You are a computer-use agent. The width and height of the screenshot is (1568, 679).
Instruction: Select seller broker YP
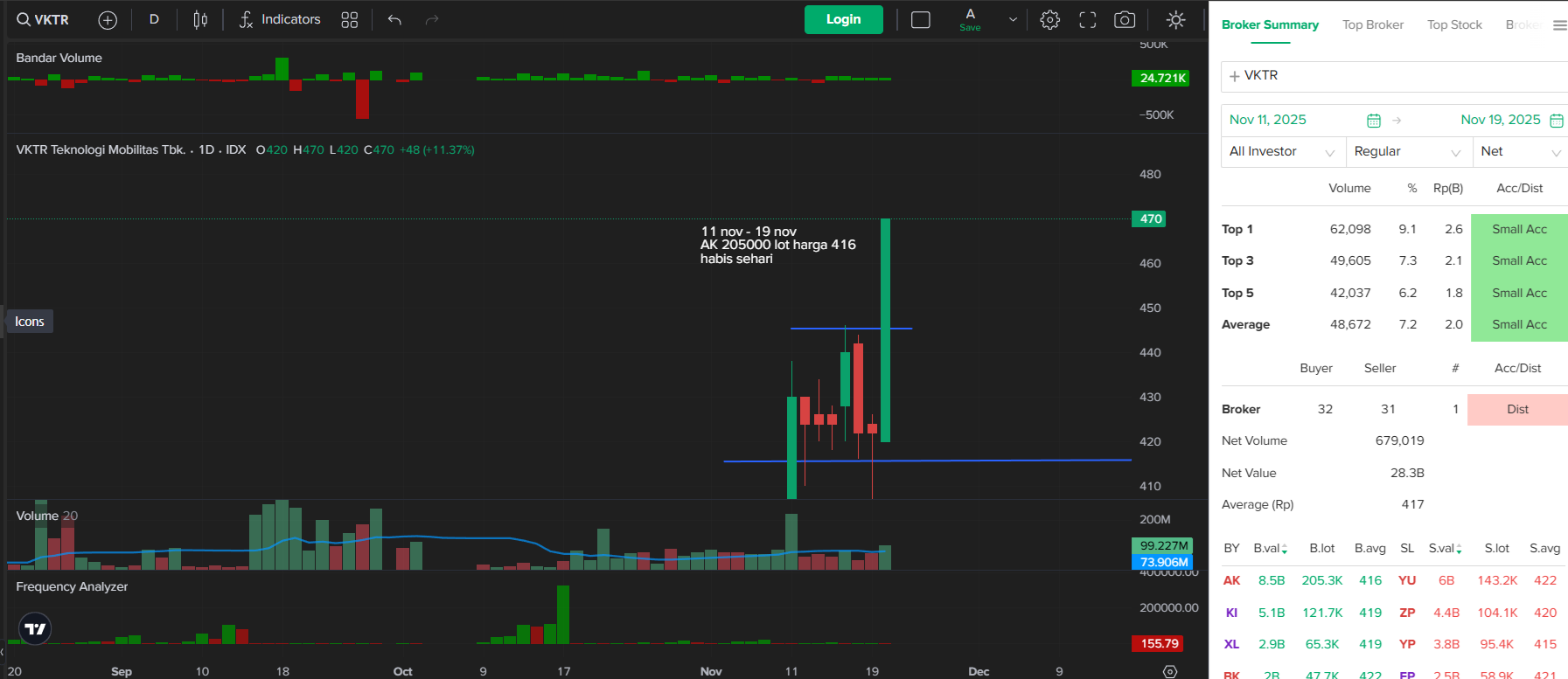coord(1407,645)
